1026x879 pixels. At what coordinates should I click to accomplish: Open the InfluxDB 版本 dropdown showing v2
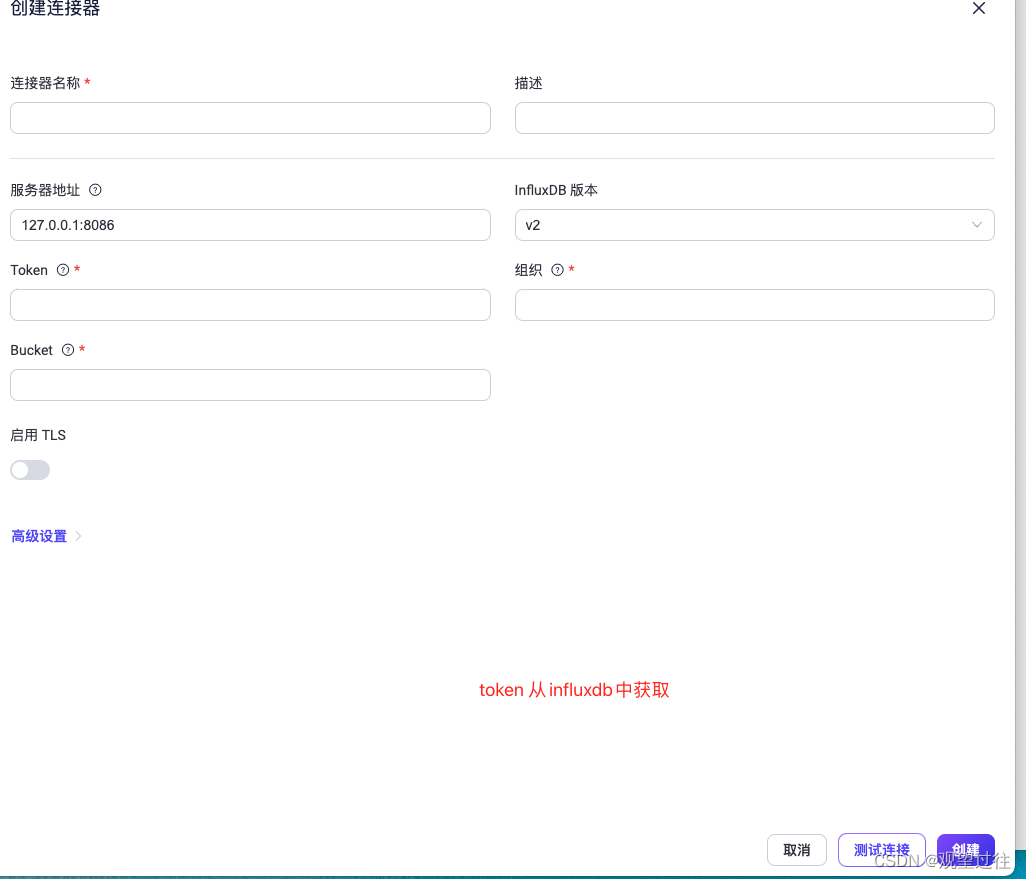(754, 225)
